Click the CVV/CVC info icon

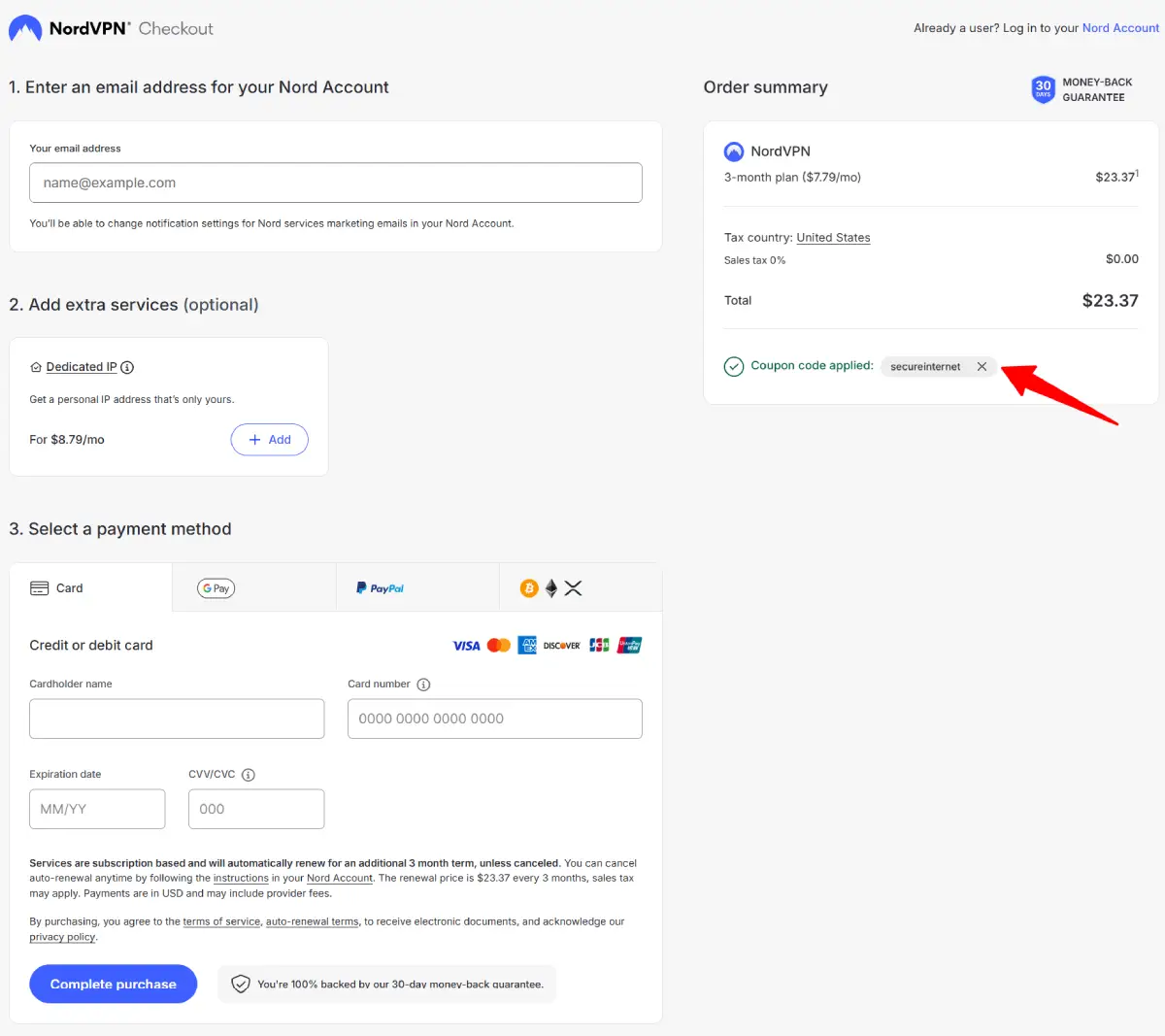(x=249, y=775)
